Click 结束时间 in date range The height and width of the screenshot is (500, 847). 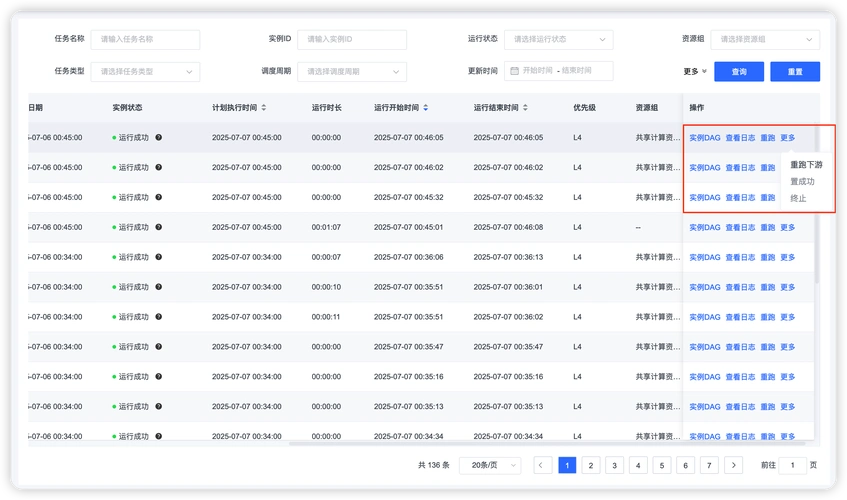click(576, 71)
